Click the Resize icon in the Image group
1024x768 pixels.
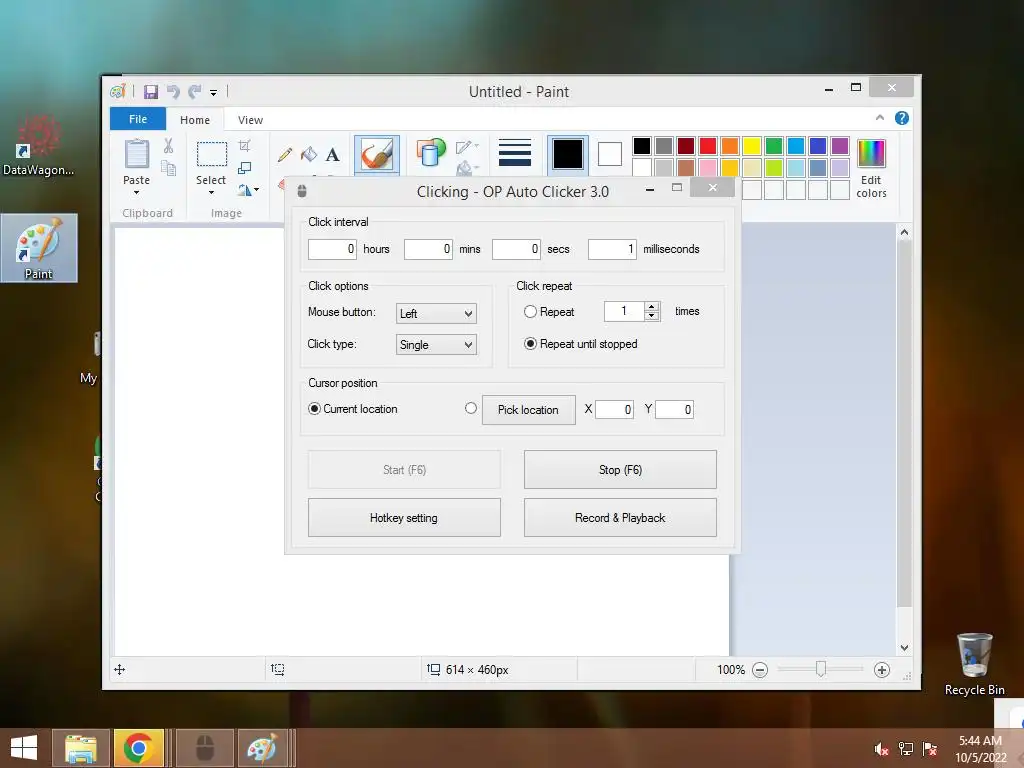(245, 168)
